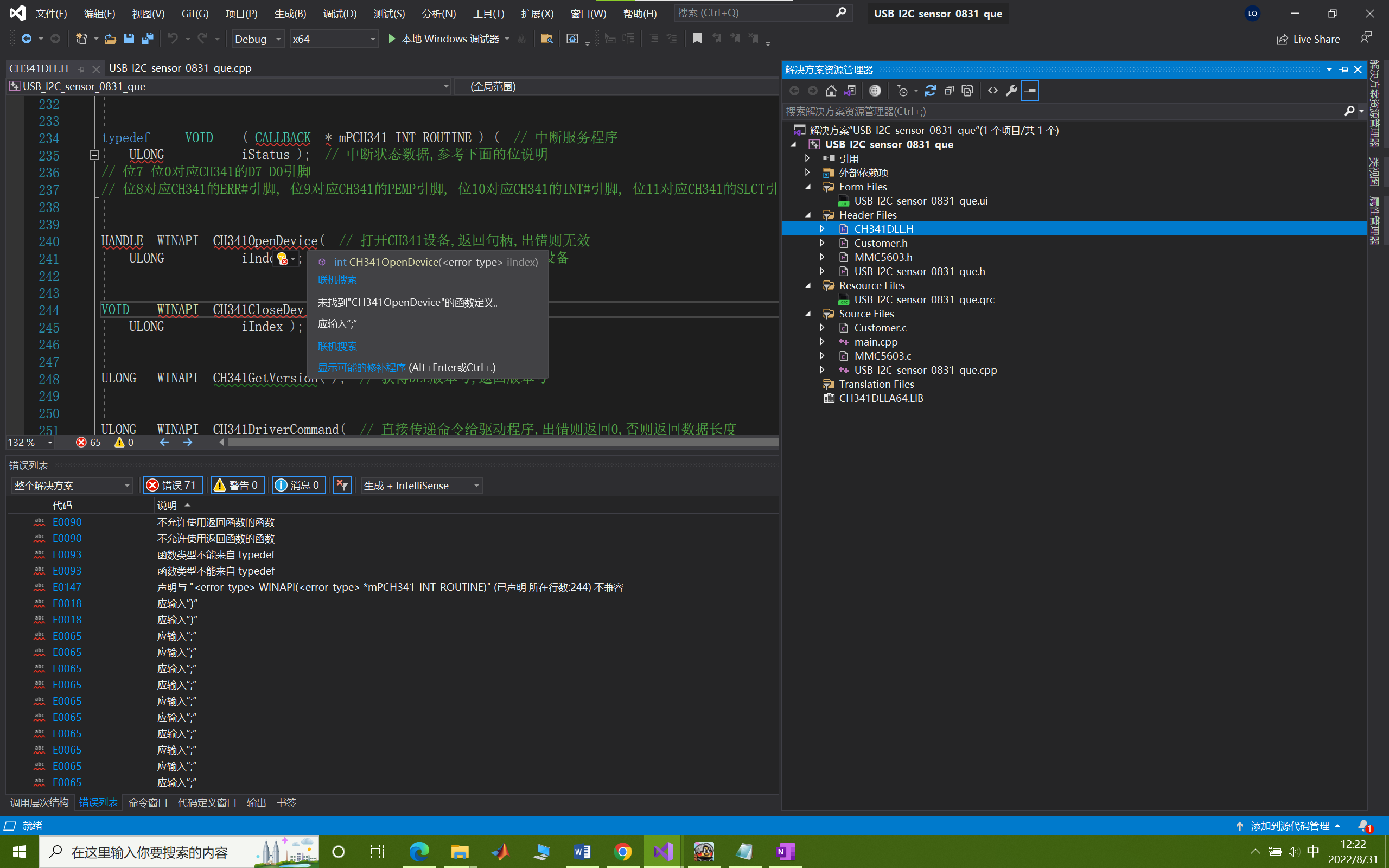Collapse All items in Solution Explorer
Image resolution: width=1389 pixels, height=868 pixels.
949,91
